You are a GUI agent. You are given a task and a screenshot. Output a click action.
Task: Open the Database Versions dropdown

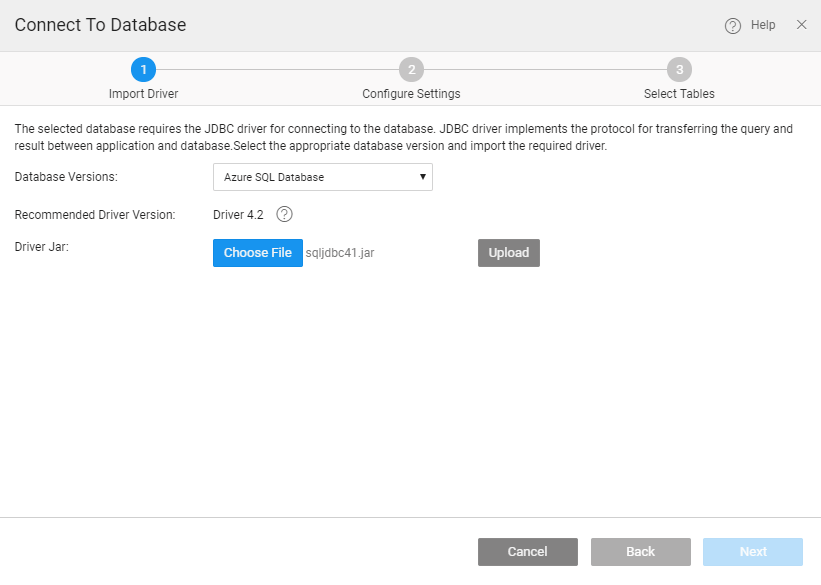point(322,177)
